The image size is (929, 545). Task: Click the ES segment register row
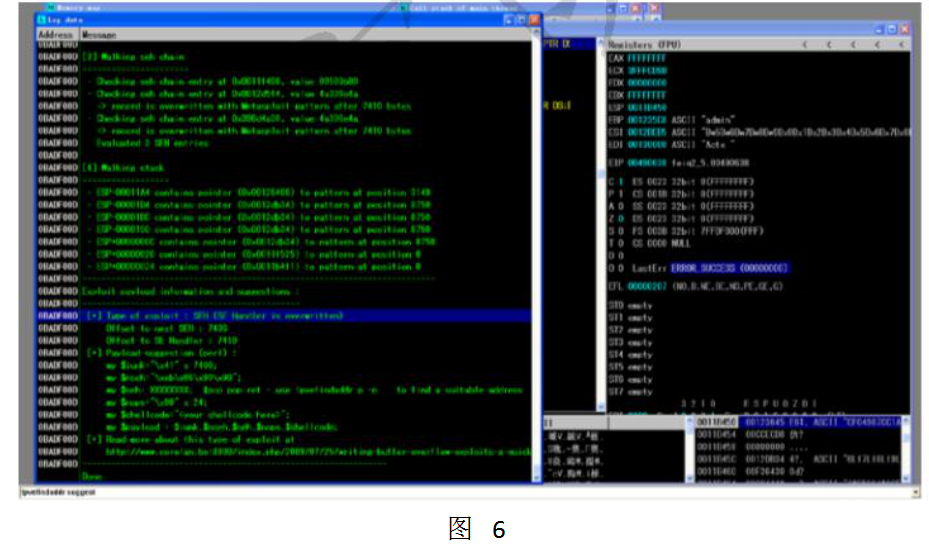tap(693, 182)
